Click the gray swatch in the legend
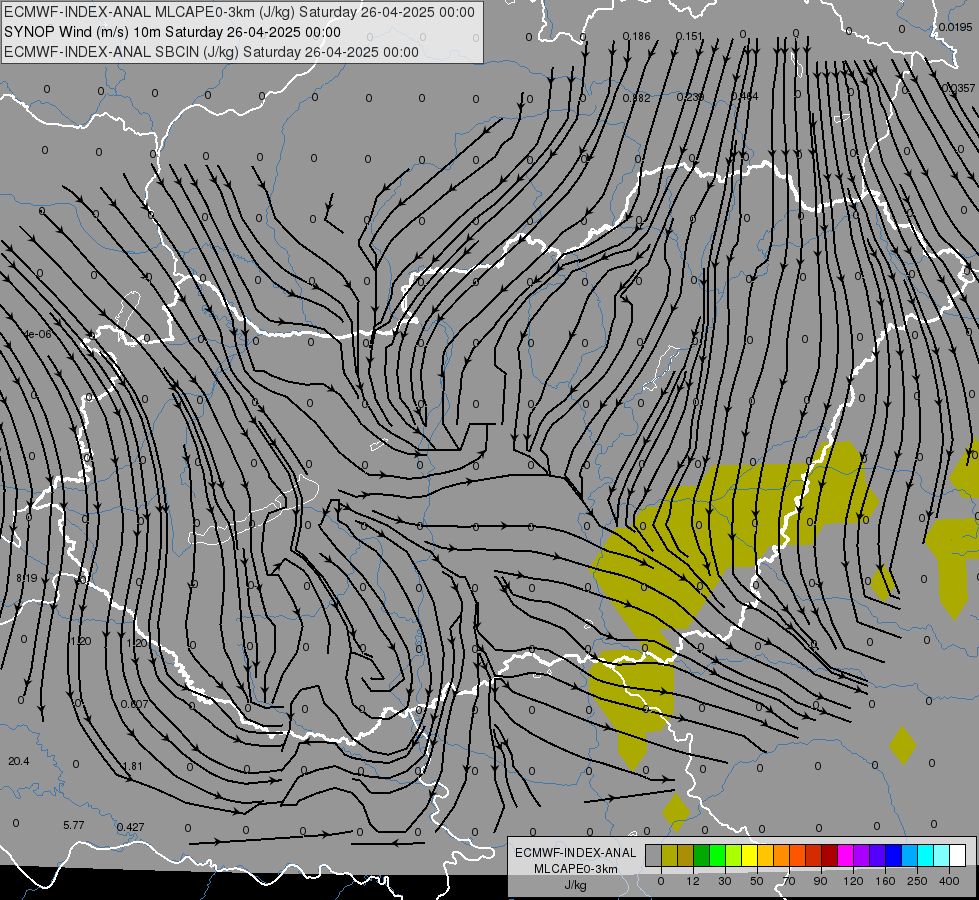Viewport: 979px width, 900px height. click(x=654, y=855)
